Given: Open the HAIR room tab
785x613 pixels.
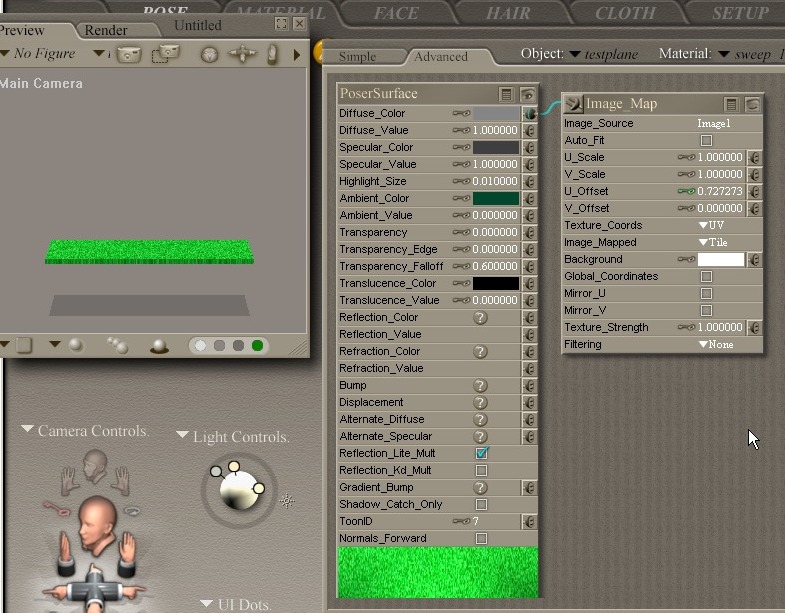Looking at the screenshot, I should [x=508, y=13].
